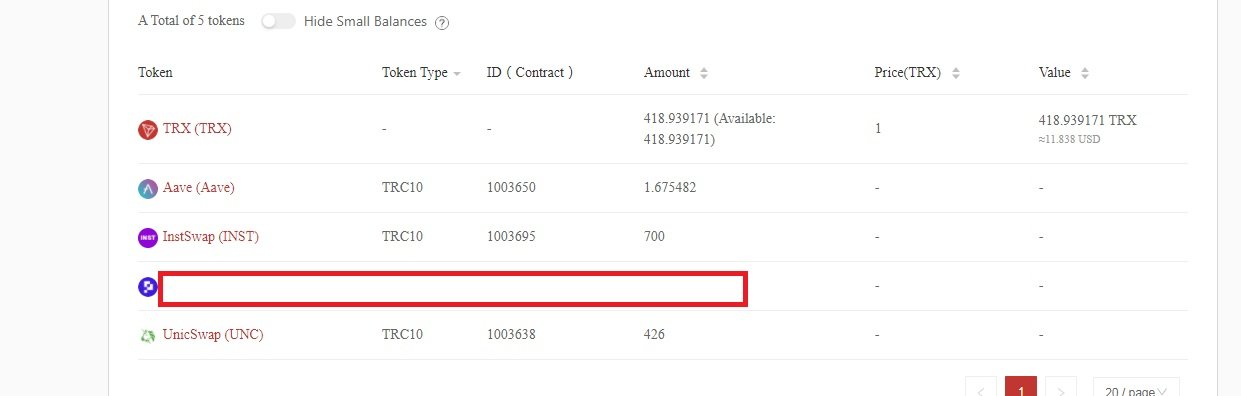Click the UnicSwap amount 426
This screenshot has width=1241, height=396.
pos(654,335)
